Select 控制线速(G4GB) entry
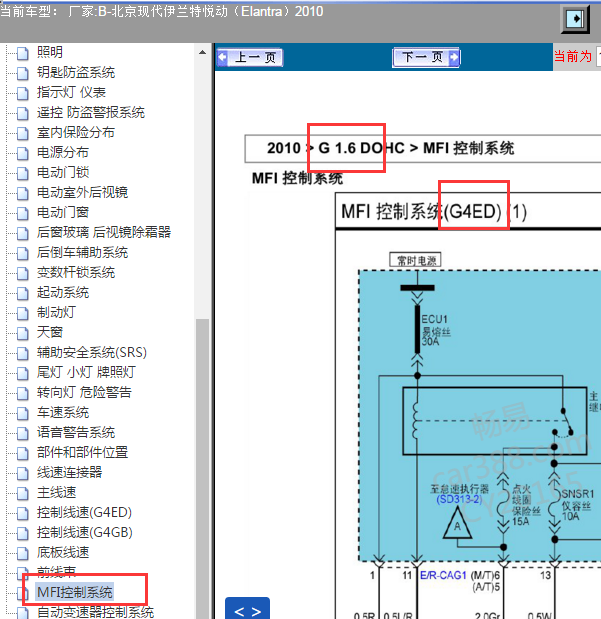601x619 pixels. point(85,533)
